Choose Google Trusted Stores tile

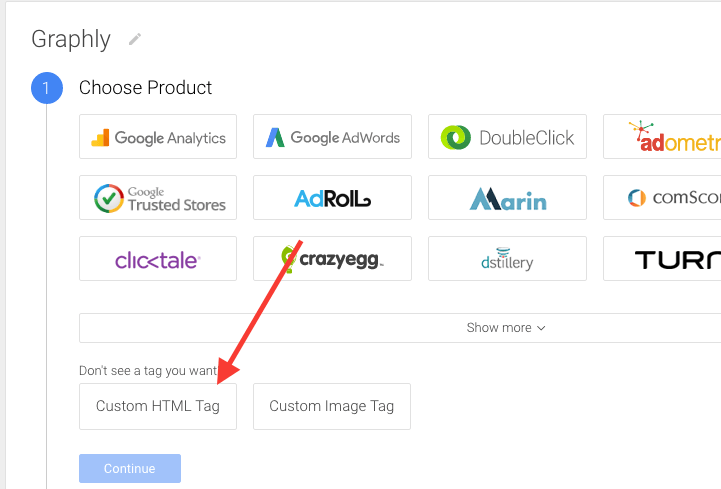[x=158, y=197]
